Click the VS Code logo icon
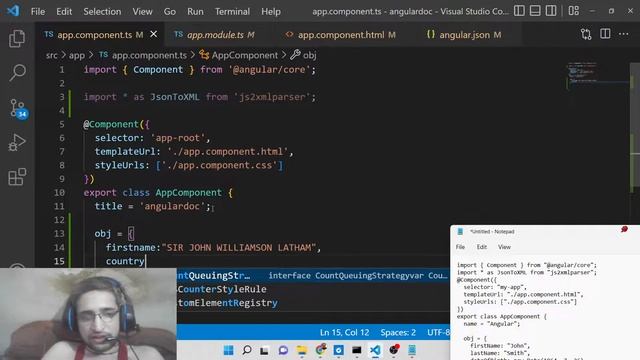640x360 pixels. coord(13,10)
